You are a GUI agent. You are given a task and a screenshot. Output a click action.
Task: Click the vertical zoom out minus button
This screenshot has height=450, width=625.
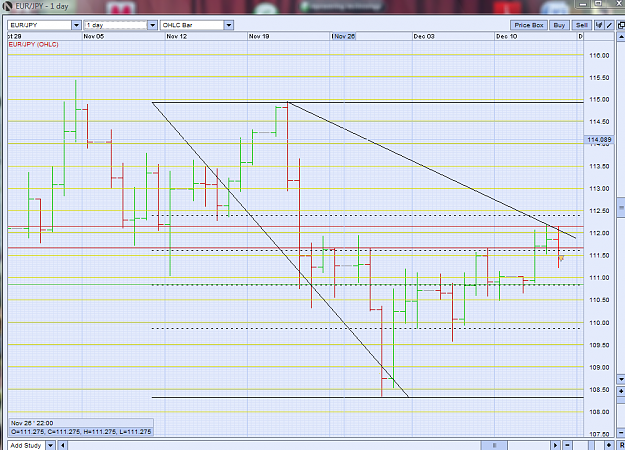click(x=621, y=432)
